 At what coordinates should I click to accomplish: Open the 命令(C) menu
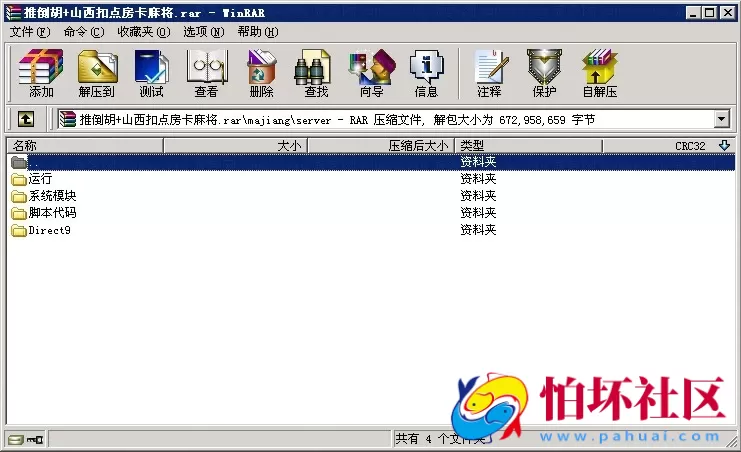point(84,32)
